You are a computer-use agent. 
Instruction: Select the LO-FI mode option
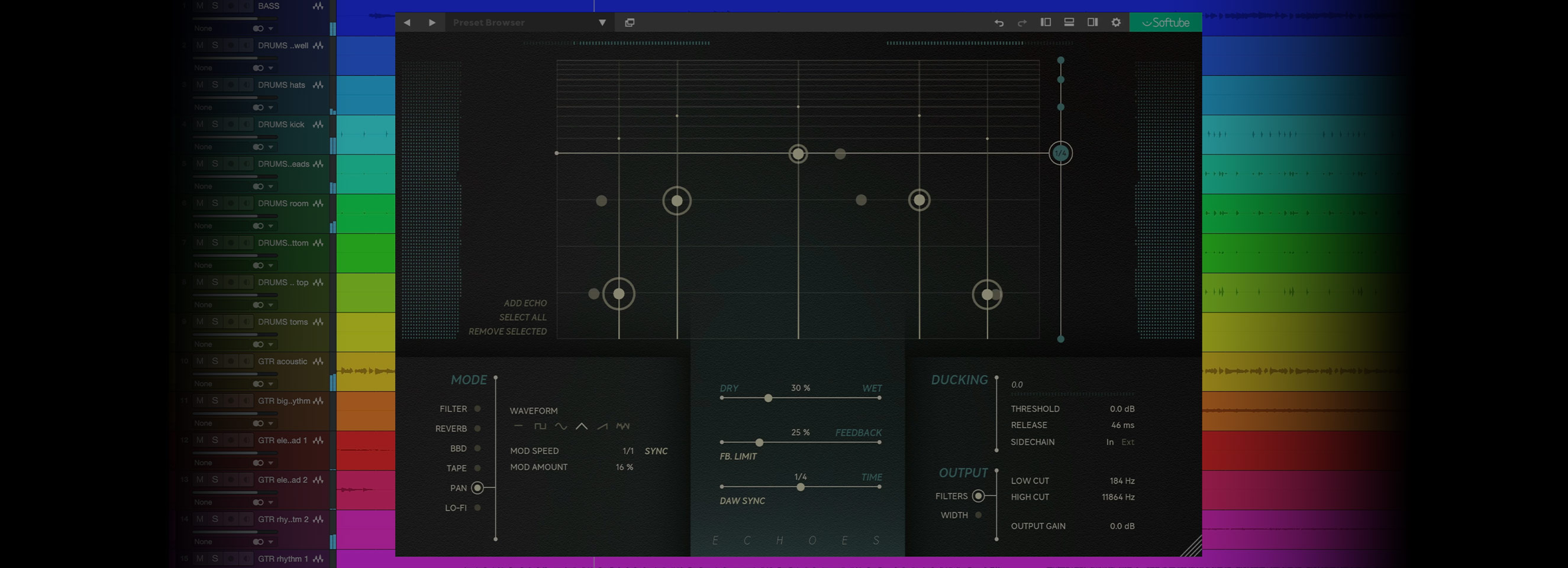pyautogui.click(x=478, y=508)
